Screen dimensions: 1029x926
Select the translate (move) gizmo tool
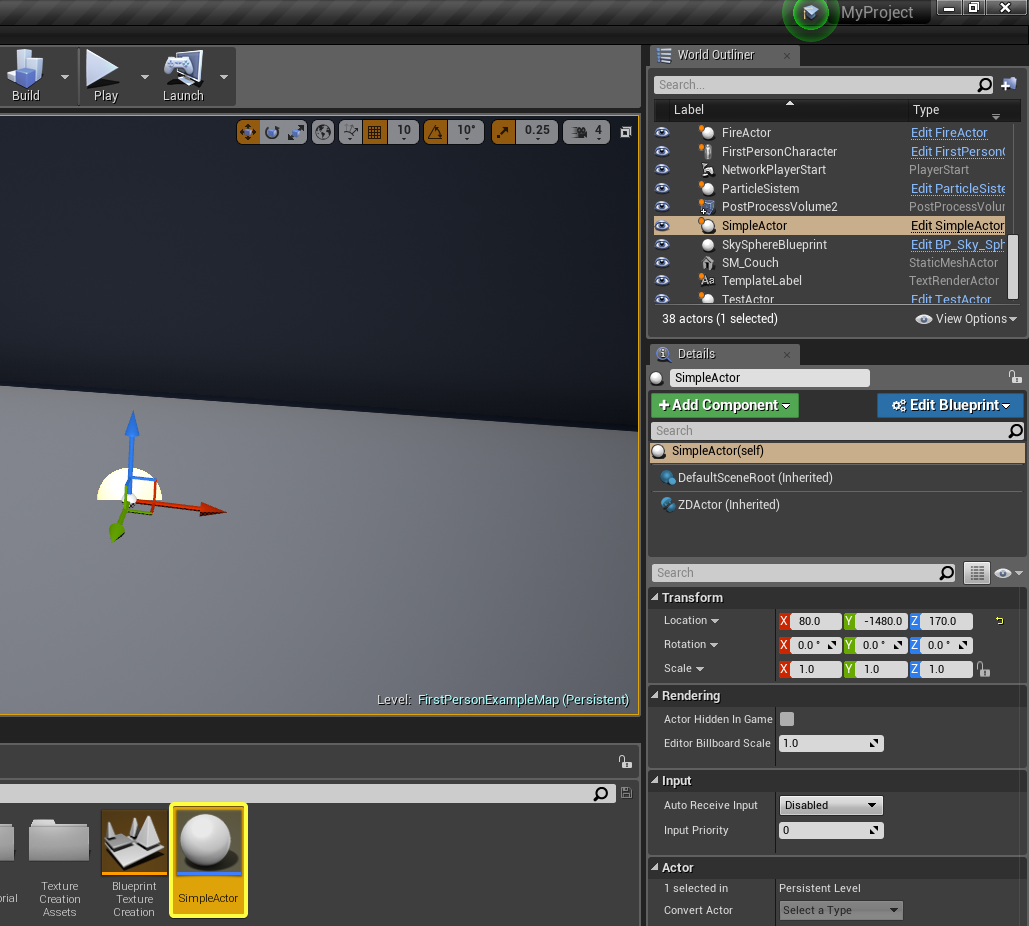pyautogui.click(x=248, y=131)
